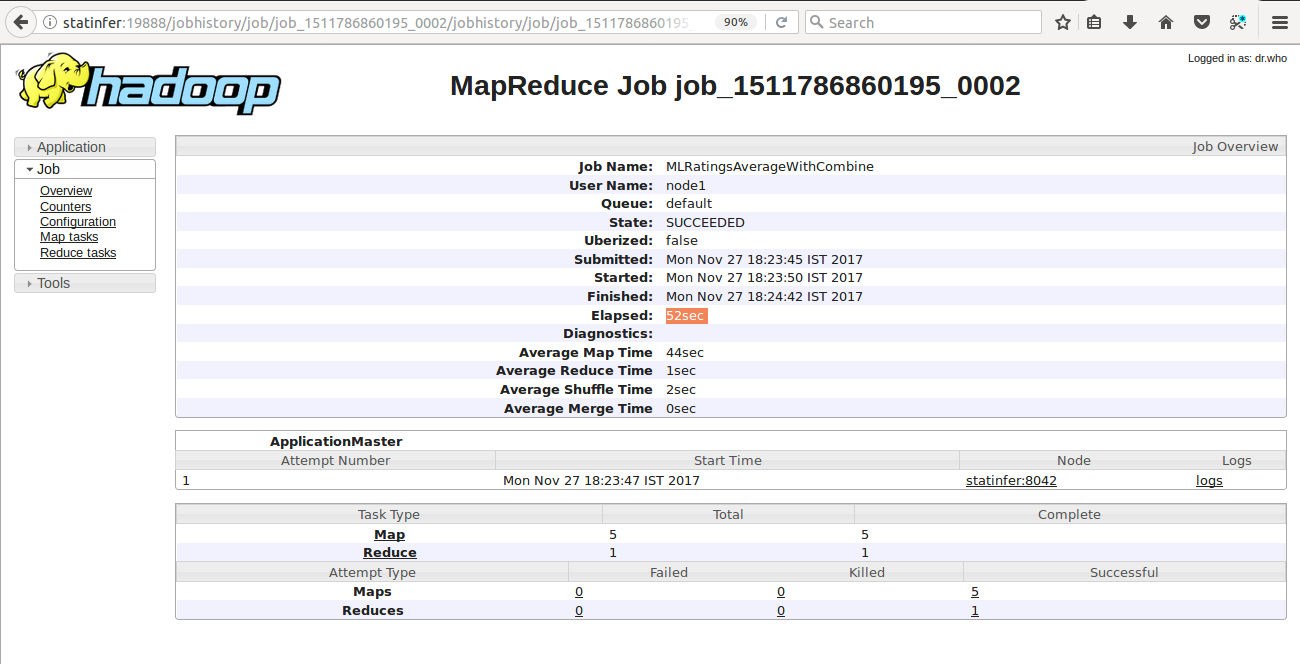Click the User Name value node1
The image size is (1300, 664).
(686, 186)
